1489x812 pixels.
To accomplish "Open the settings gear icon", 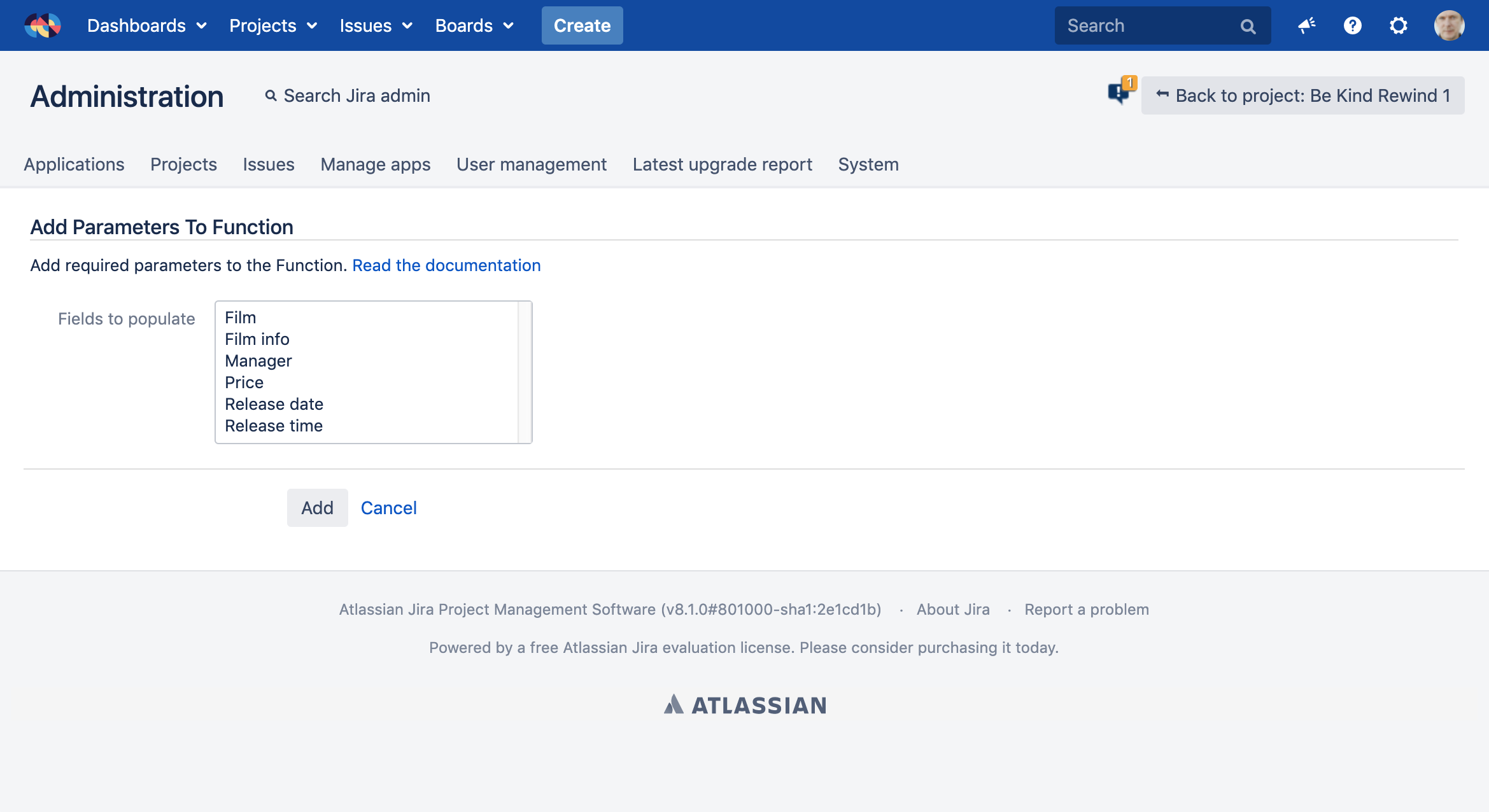I will [1398, 25].
